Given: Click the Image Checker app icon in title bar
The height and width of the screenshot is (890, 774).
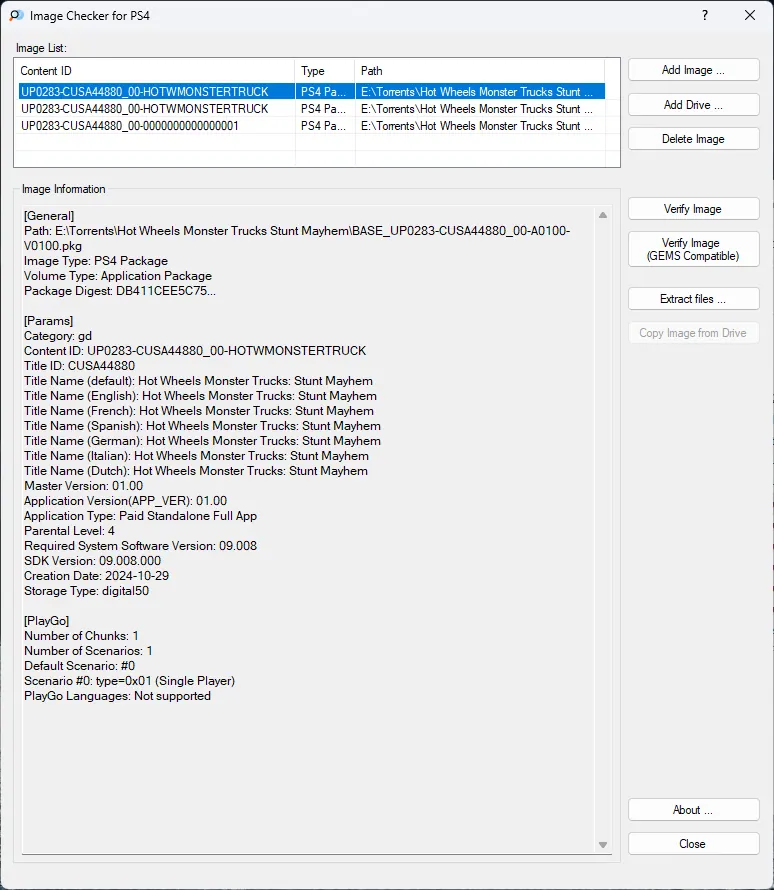Looking at the screenshot, I should [16, 15].
